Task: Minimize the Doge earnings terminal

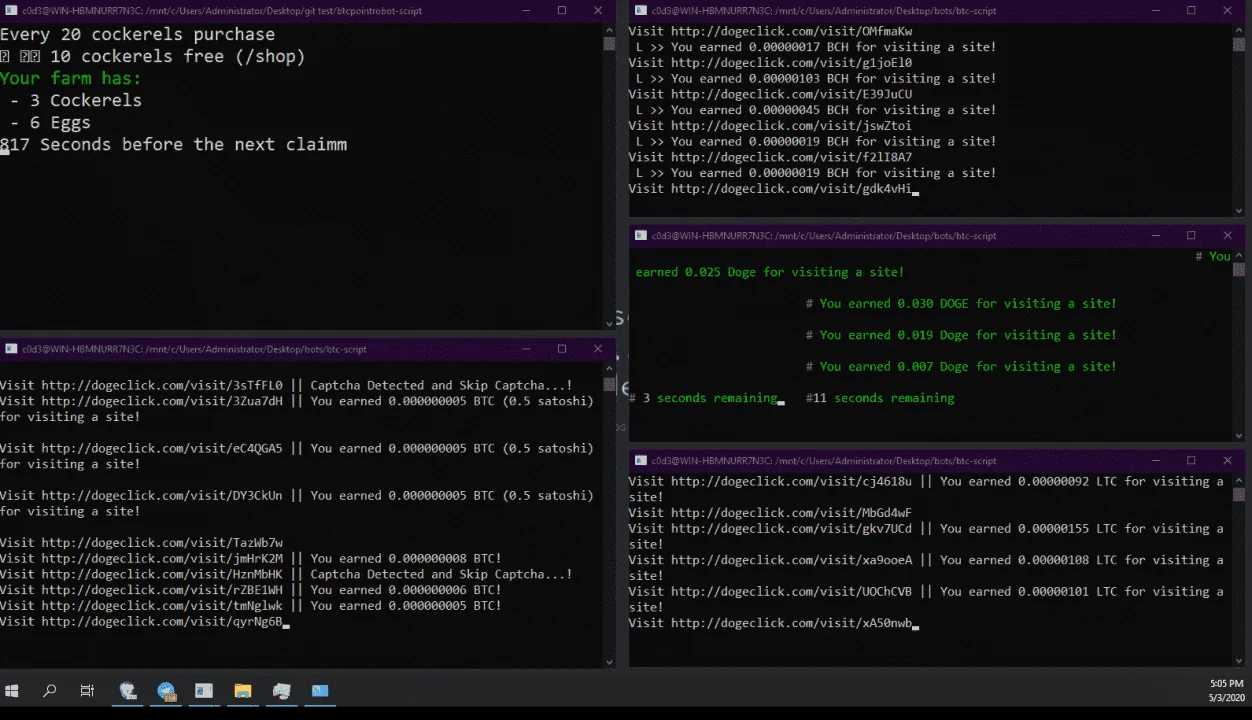Action: [1156, 236]
